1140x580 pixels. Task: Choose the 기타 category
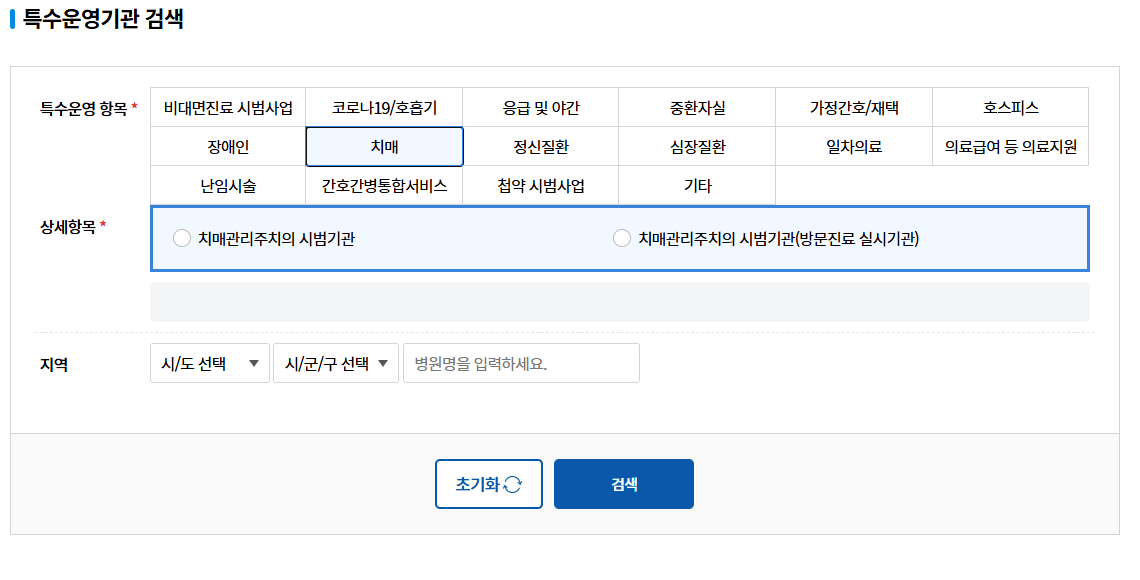[697, 185]
